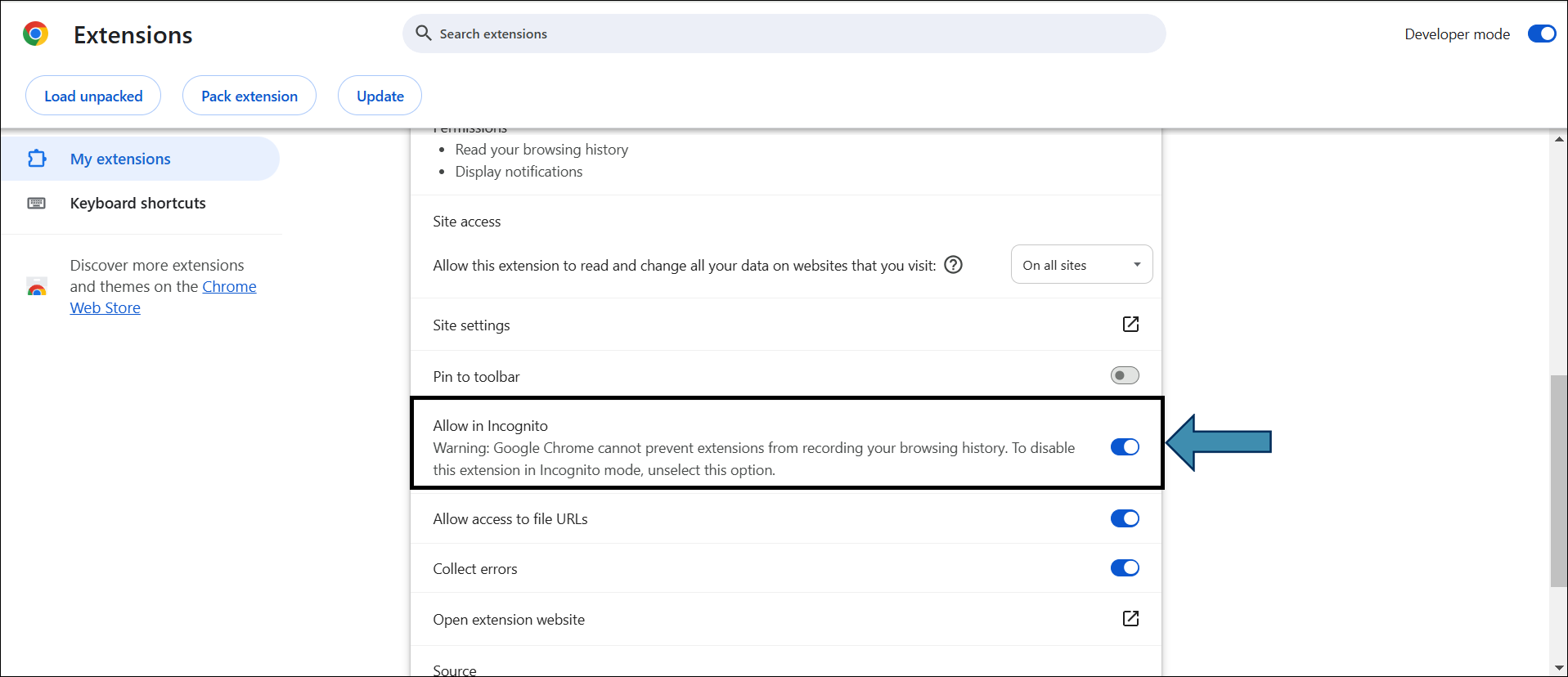The height and width of the screenshot is (677, 1568).
Task: Click the Load unpacked button
Action: click(x=93, y=96)
